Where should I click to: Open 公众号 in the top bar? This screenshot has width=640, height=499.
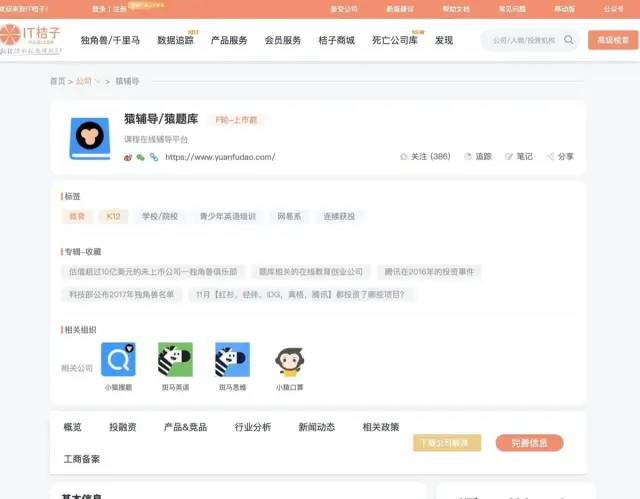[613, 9]
